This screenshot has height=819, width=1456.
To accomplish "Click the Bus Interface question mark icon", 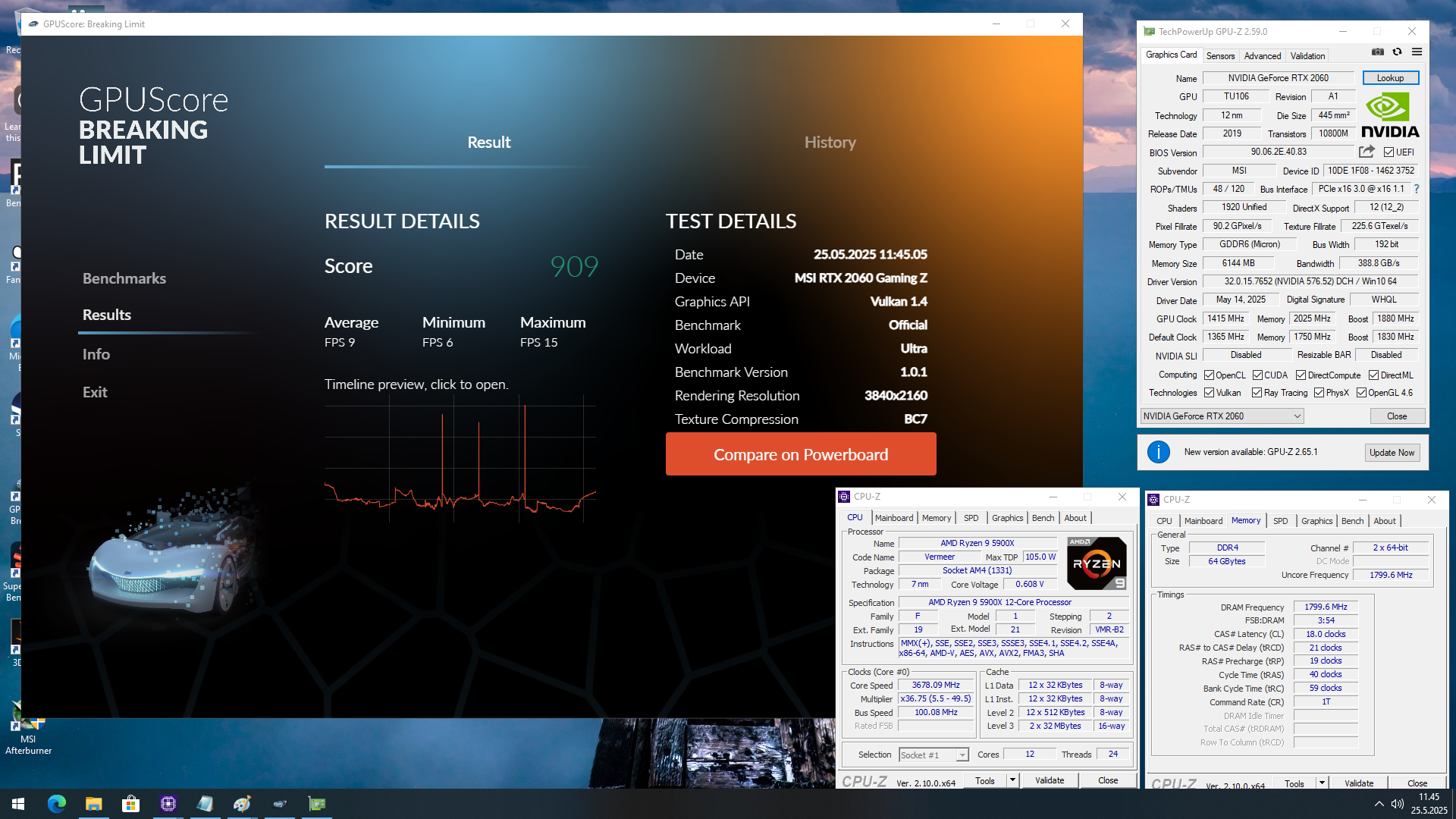I will [1417, 189].
